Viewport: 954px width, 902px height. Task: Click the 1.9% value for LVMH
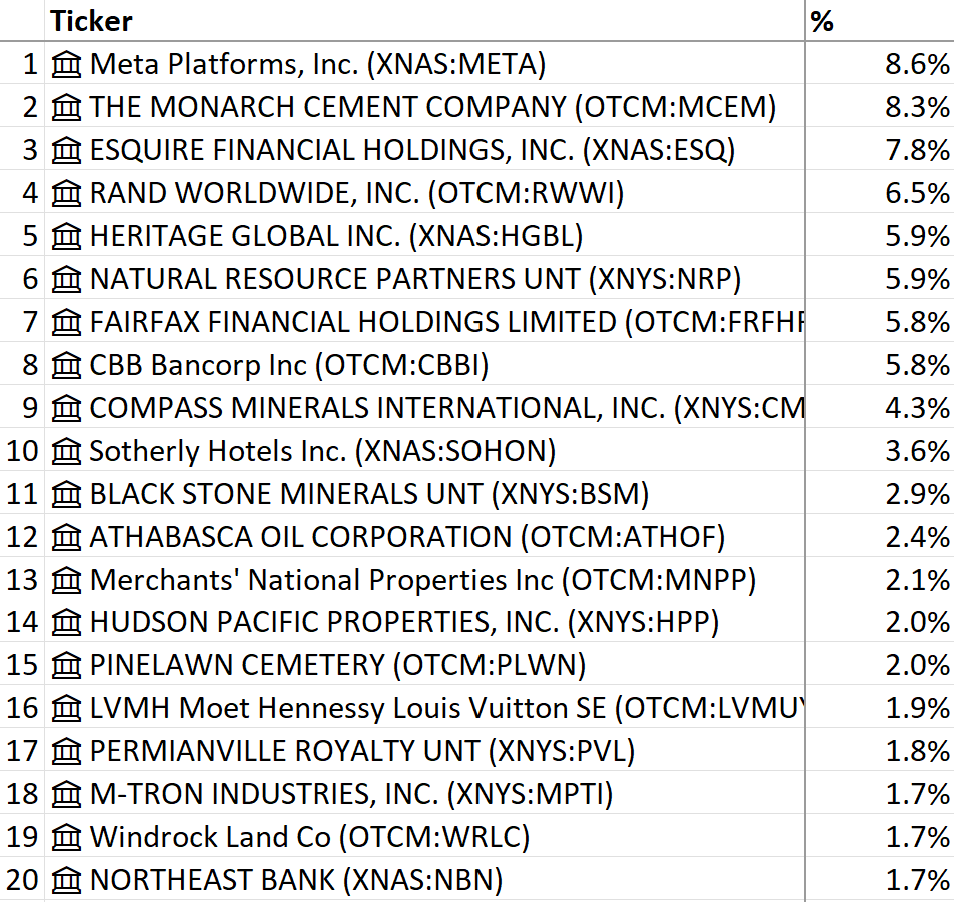[917, 708]
